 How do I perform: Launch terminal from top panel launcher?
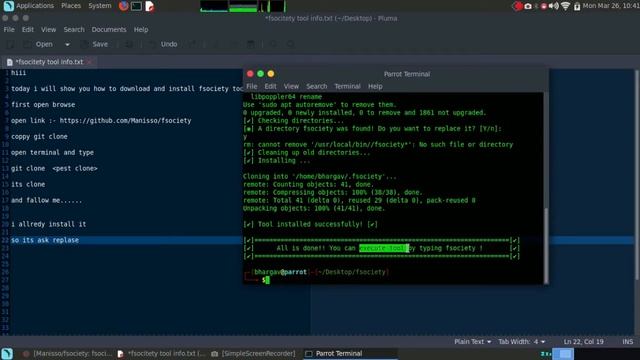click(x=137, y=6)
